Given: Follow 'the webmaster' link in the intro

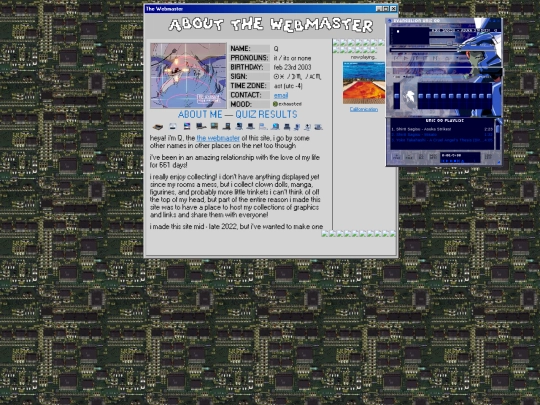Looking at the screenshot, I should point(218,138).
